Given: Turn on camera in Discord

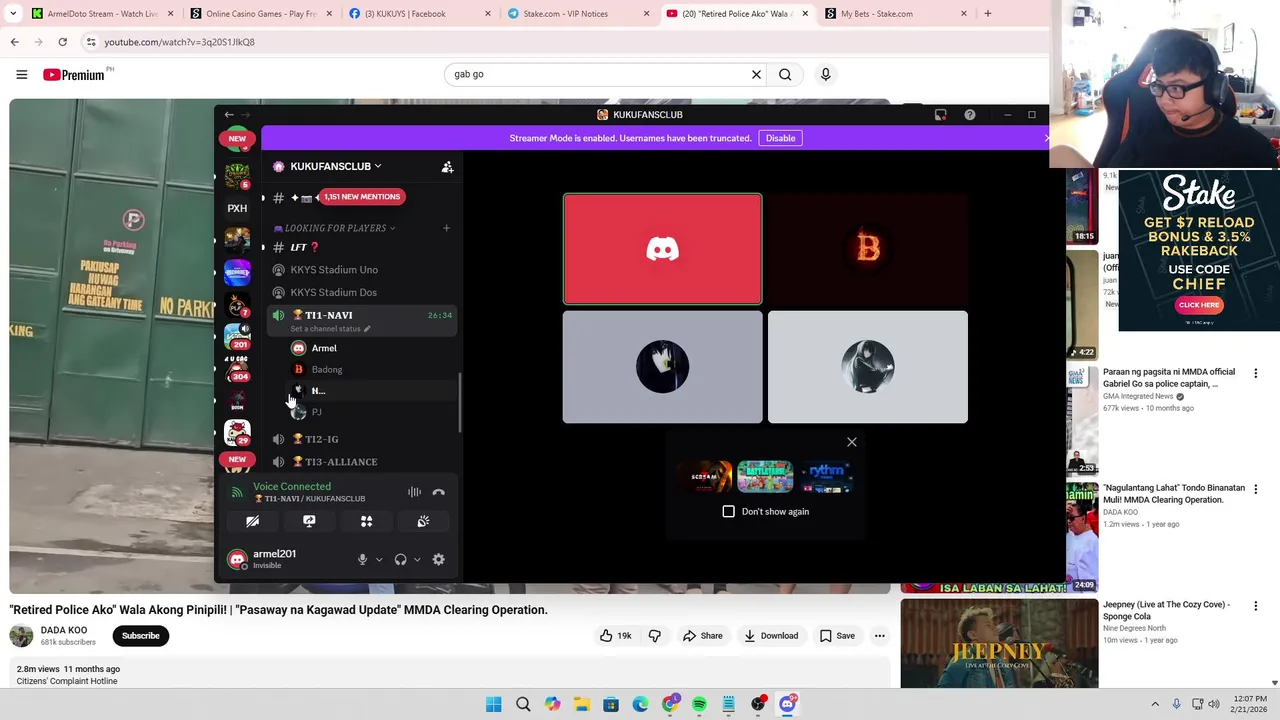Looking at the screenshot, I should pos(252,521).
